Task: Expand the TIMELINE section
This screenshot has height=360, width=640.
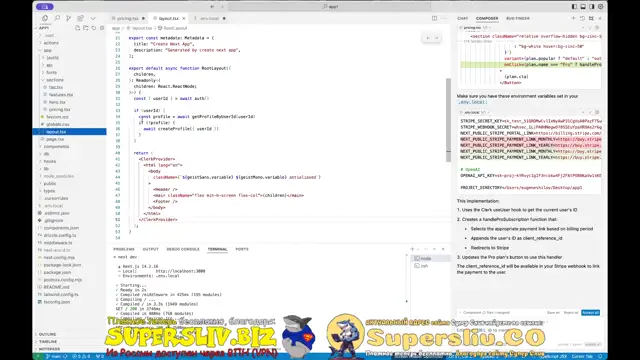Action: click(x=48, y=342)
